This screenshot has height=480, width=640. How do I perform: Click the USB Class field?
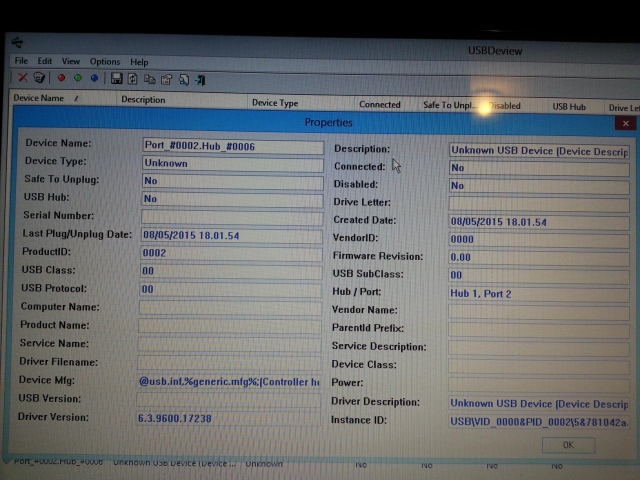231,271
